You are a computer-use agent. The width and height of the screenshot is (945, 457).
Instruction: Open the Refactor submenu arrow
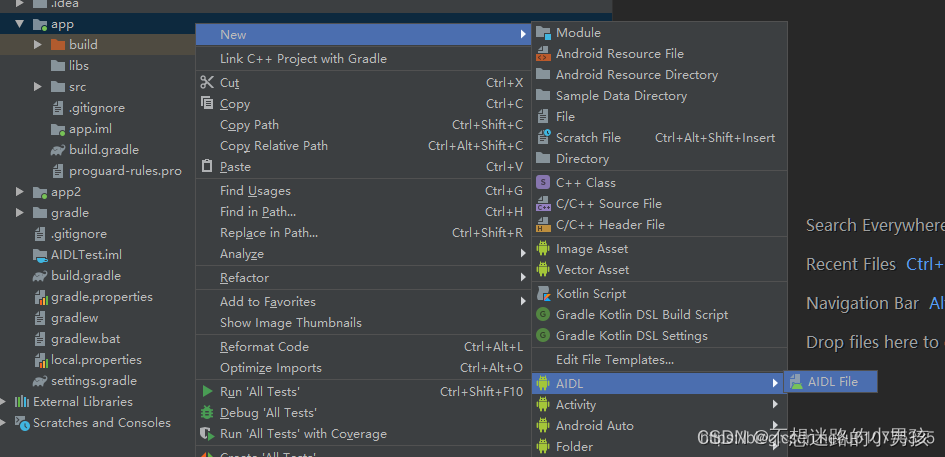[x=523, y=277]
